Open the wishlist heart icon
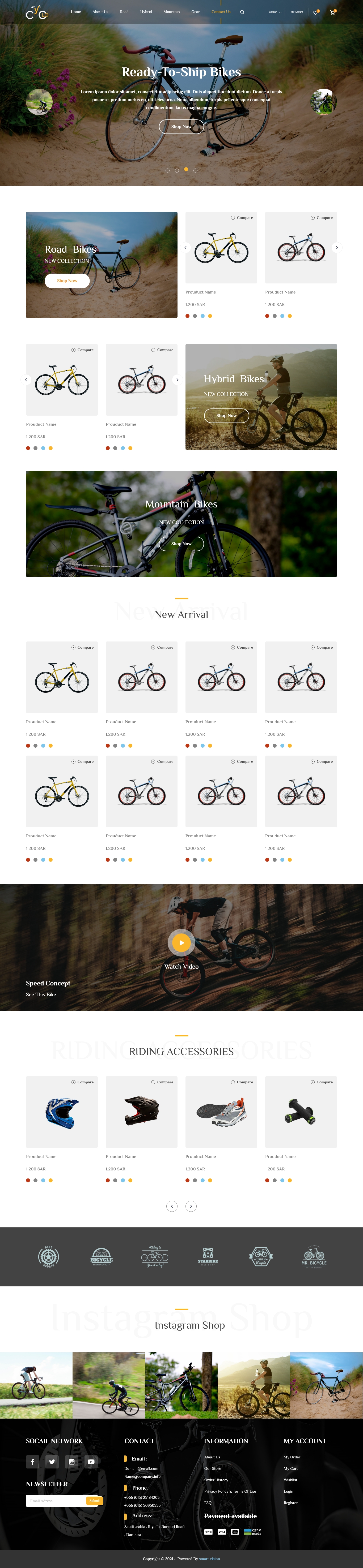363x1568 pixels. [x=315, y=12]
